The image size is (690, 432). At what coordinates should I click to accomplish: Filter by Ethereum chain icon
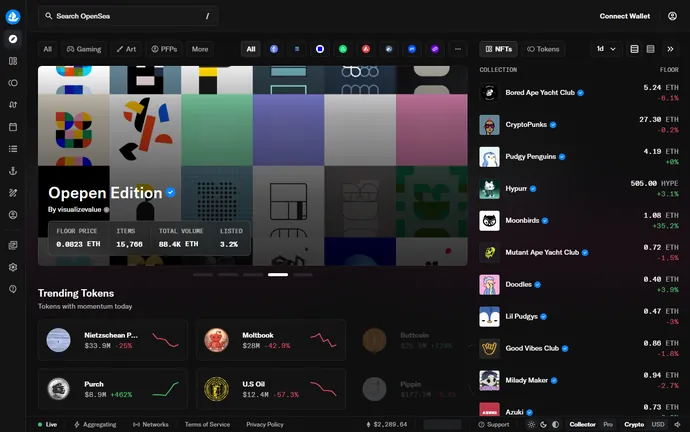coord(274,49)
